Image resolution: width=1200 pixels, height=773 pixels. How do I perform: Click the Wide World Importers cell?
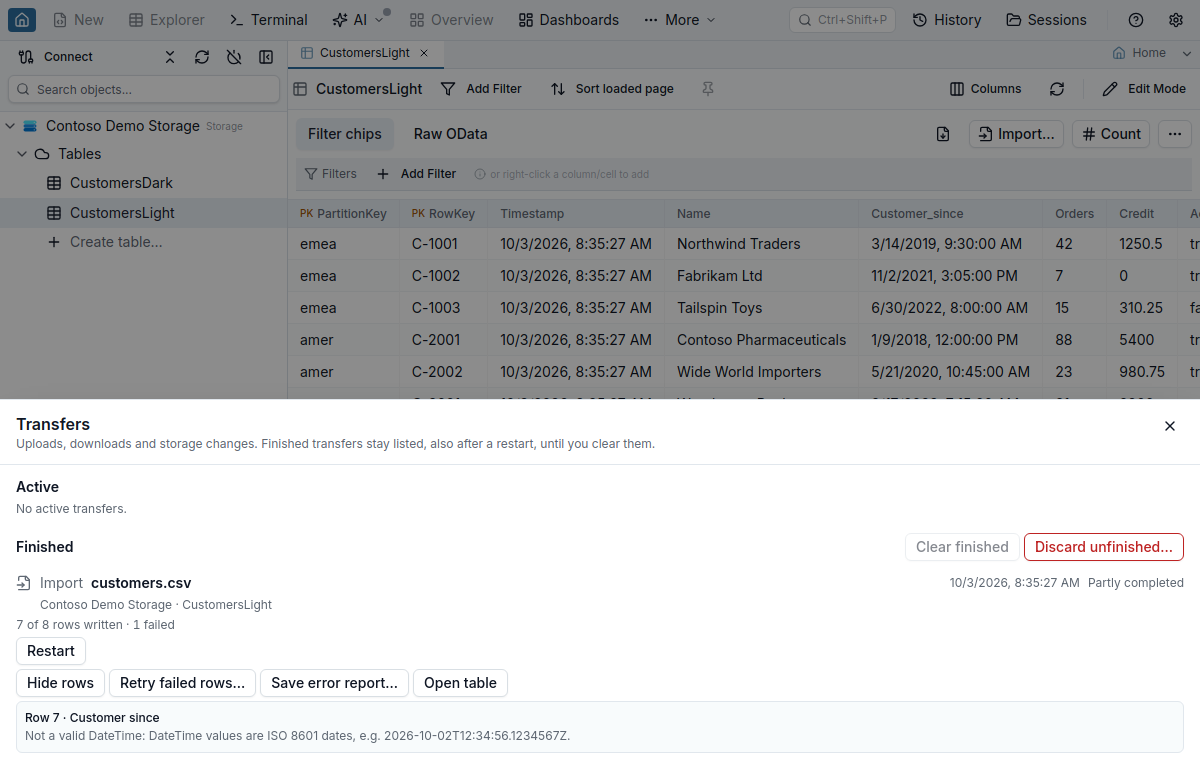point(763,372)
